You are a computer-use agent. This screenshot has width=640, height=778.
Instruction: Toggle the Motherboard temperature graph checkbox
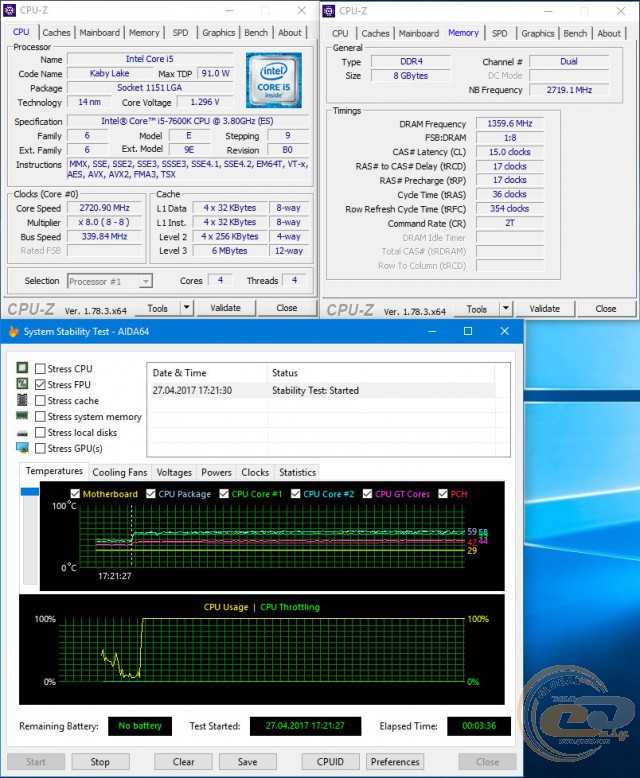[75, 494]
